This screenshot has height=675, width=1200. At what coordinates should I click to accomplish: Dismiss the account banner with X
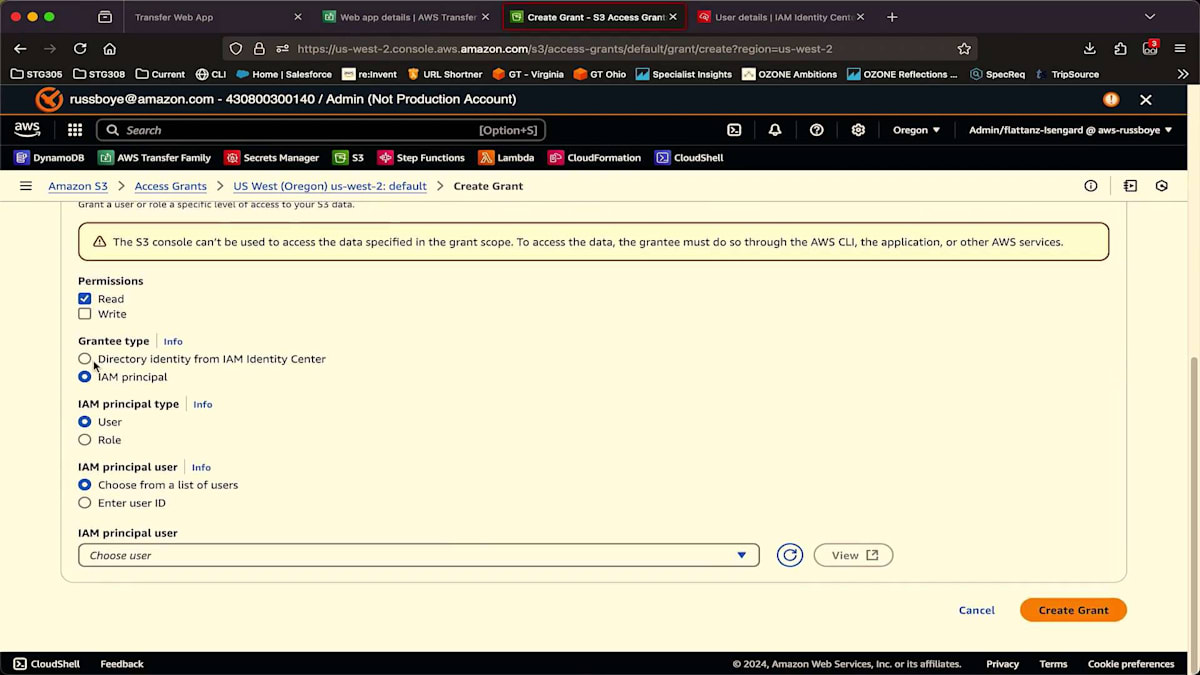(1146, 99)
